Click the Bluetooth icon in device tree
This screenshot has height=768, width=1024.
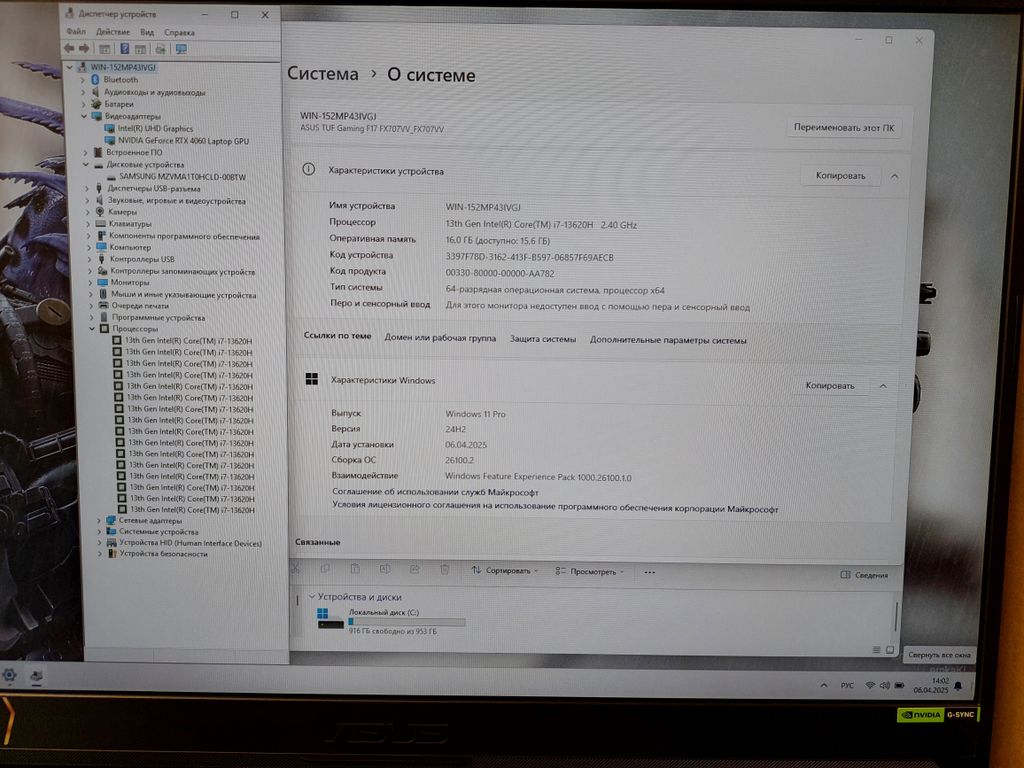point(96,80)
